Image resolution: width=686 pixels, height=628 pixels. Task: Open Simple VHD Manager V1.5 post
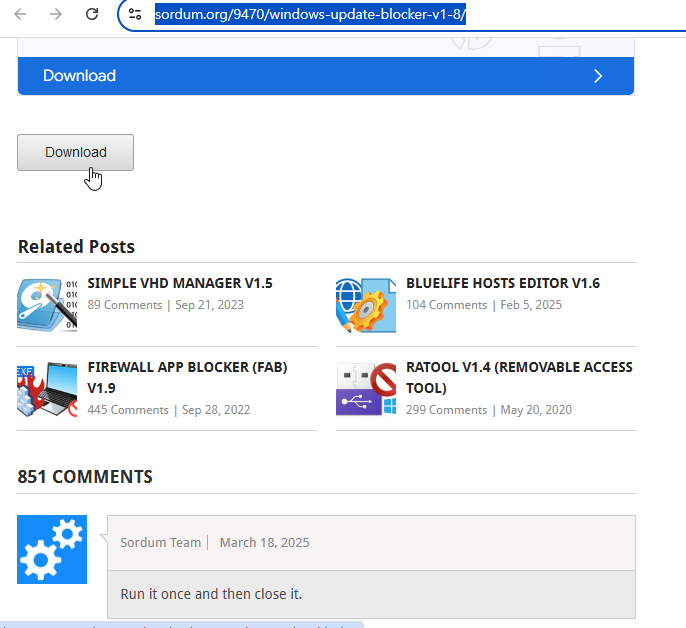pyautogui.click(x=180, y=283)
